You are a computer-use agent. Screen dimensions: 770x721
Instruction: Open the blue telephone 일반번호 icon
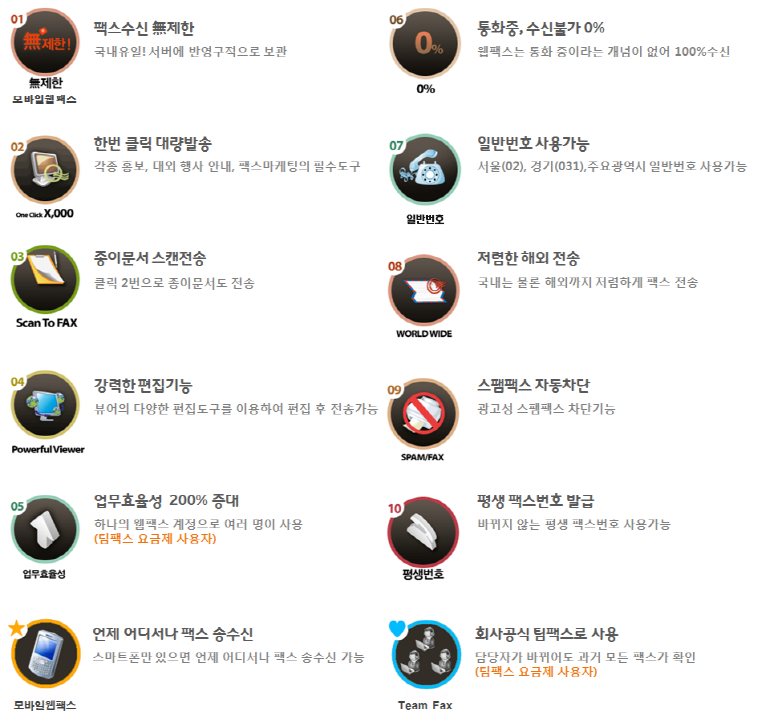click(425, 169)
